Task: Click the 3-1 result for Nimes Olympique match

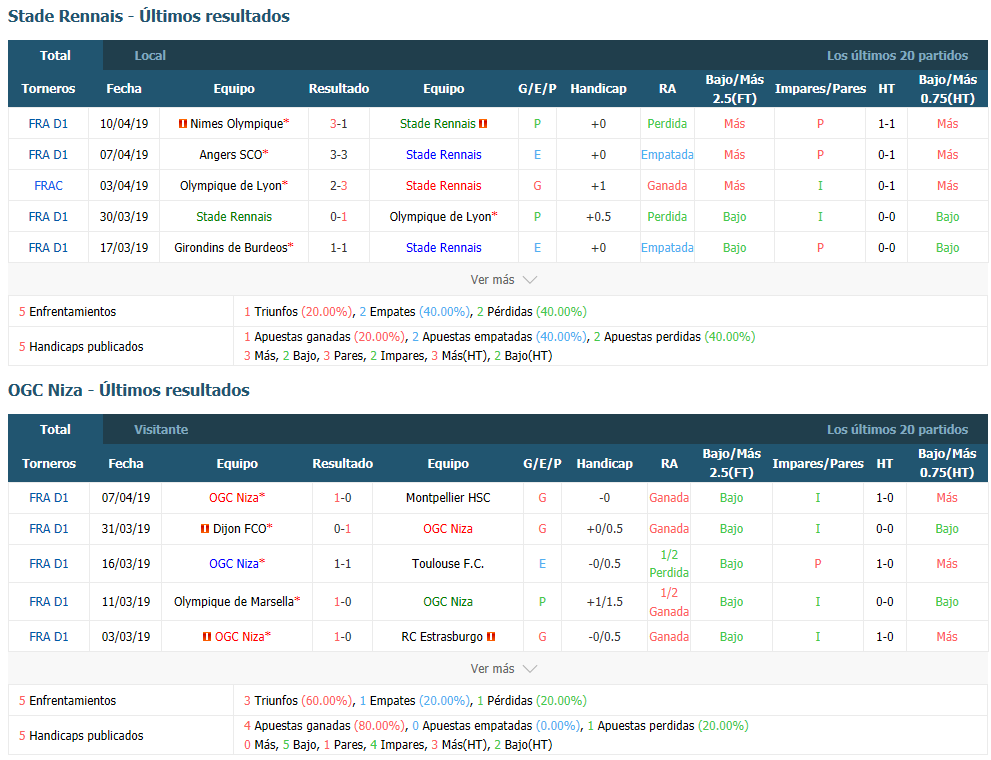Action: tap(339, 124)
